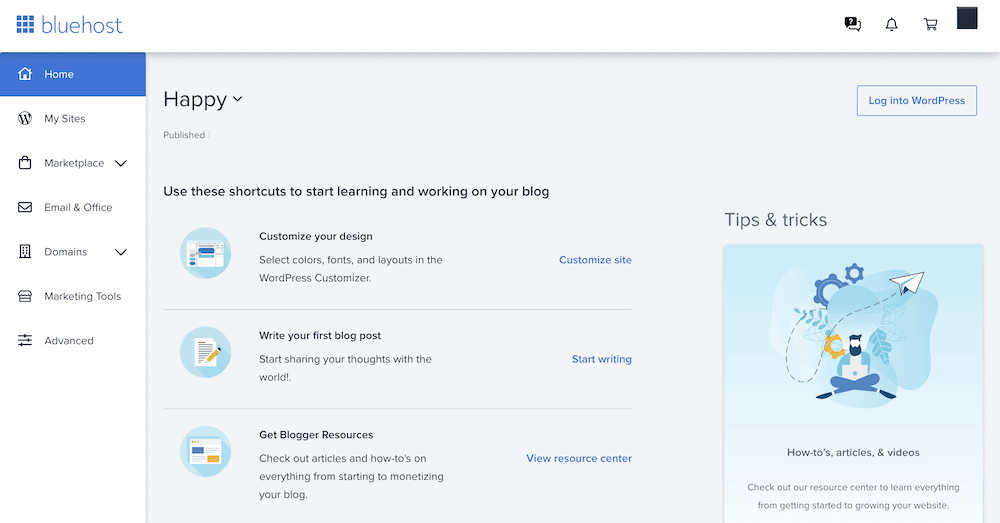Image resolution: width=1000 pixels, height=523 pixels.
Task: Click the 'Get Blogger Resources' heading
Action: point(316,435)
